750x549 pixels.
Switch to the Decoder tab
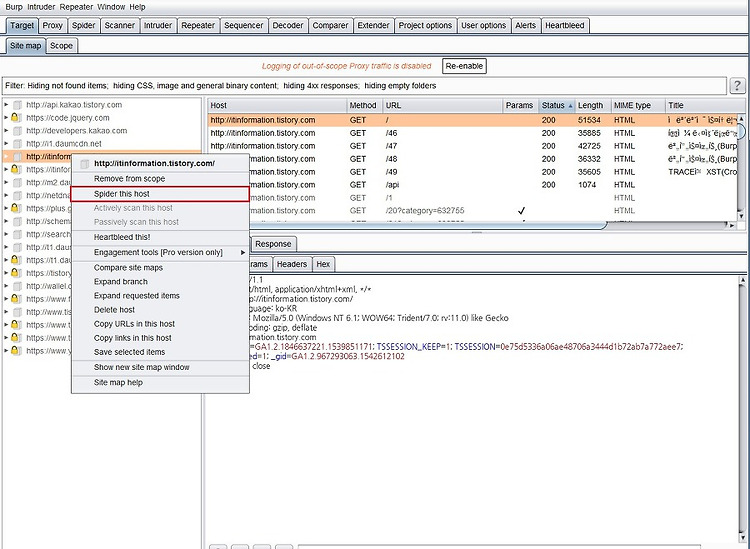pyautogui.click(x=287, y=25)
